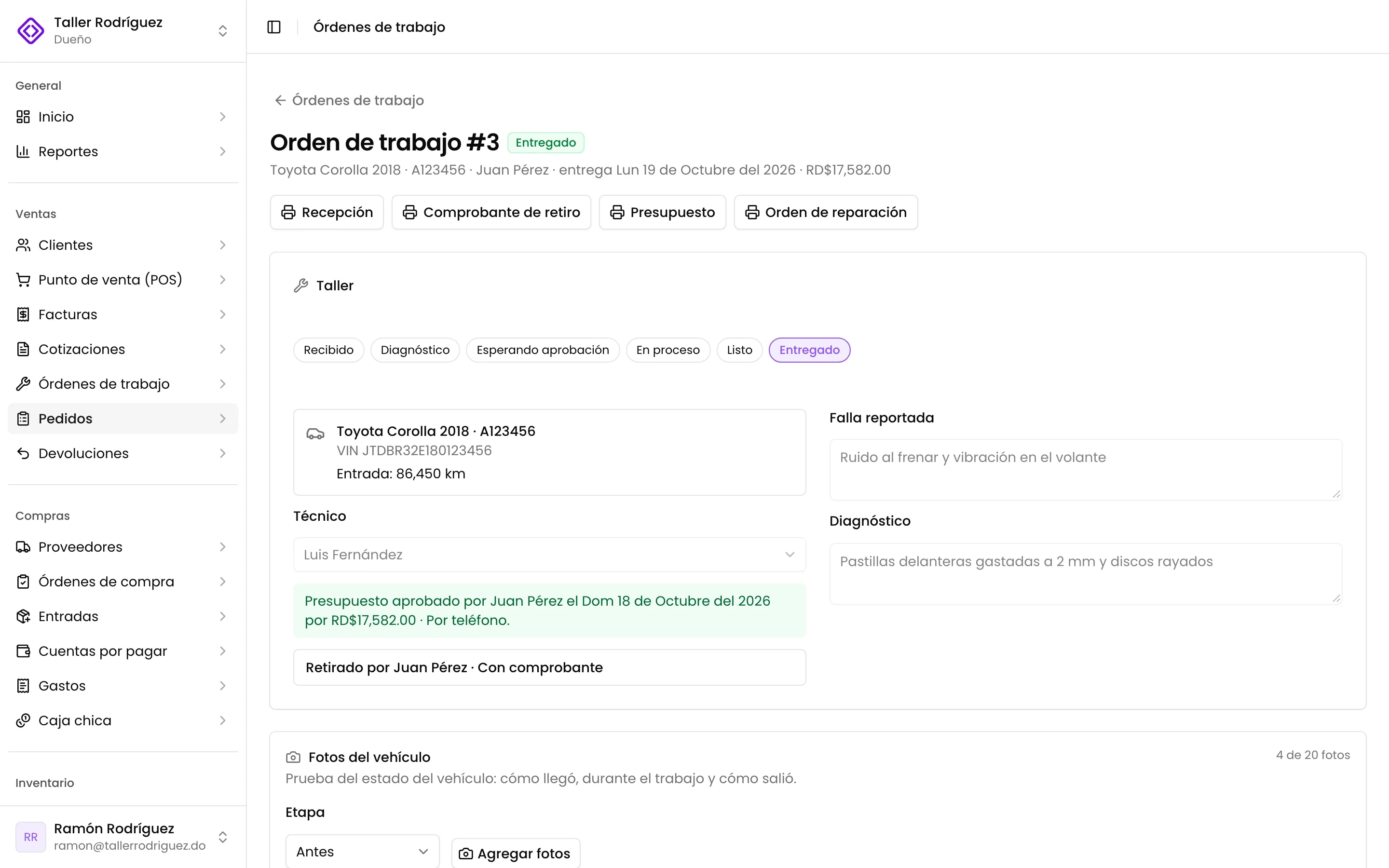Click the Punto de venta cart icon
The width and height of the screenshot is (1389, 868).
coord(23,280)
